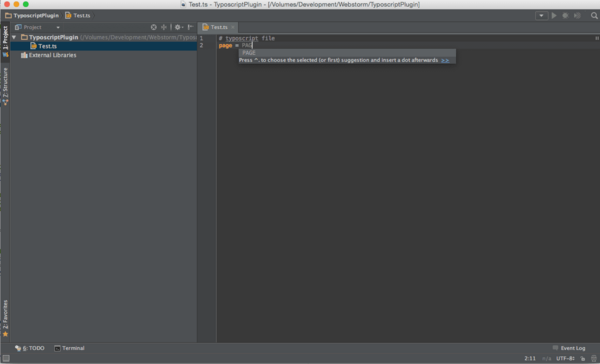
Task: Click the 2:11 line column indicator
Action: click(530, 359)
